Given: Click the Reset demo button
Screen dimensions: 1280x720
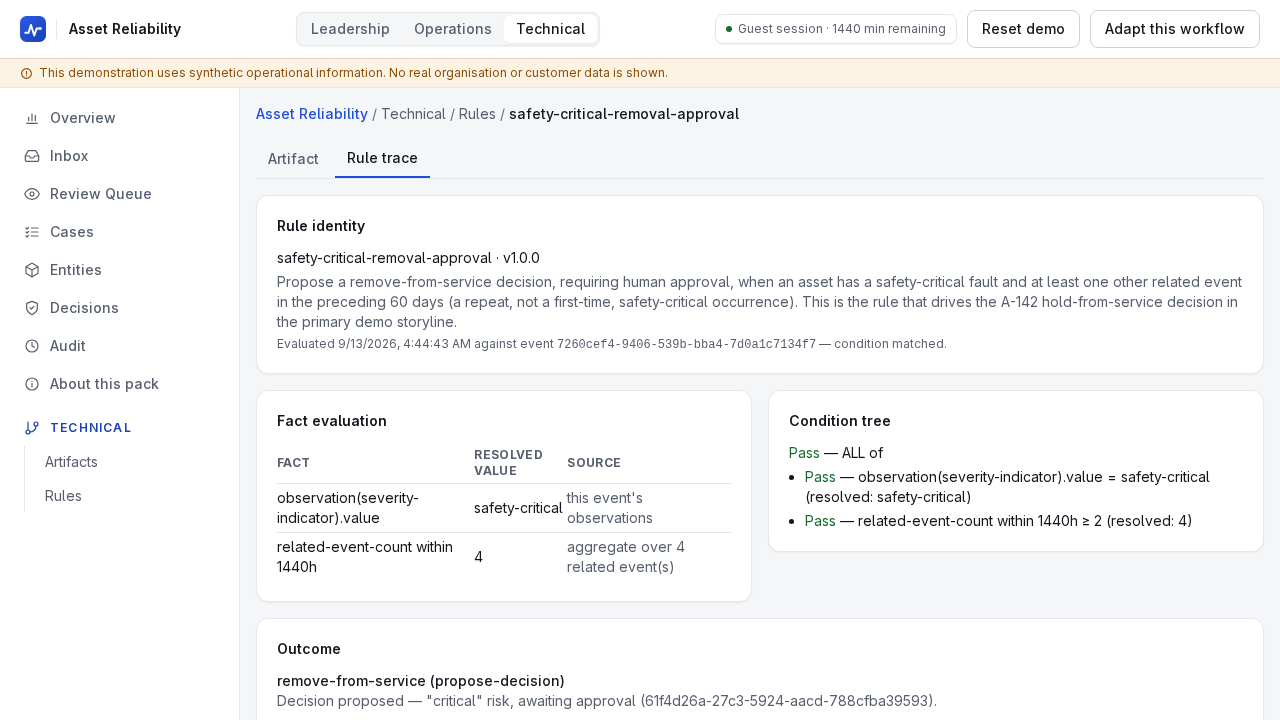Looking at the screenshot, I should pyautogui.click(x=1023, y=29).
